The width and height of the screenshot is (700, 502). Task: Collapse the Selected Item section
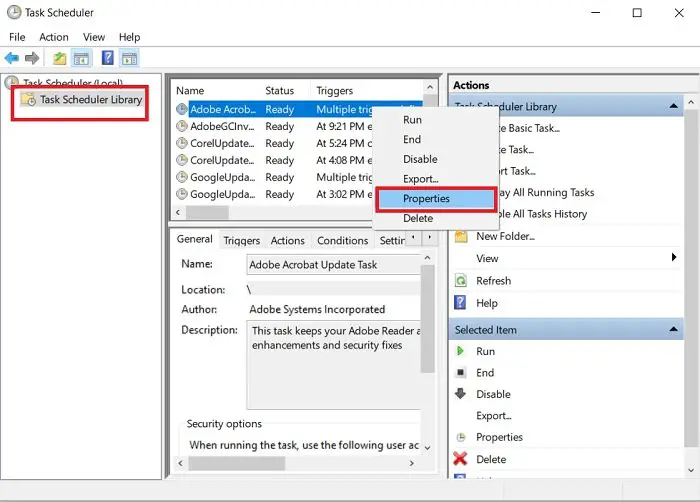point(673,330)
